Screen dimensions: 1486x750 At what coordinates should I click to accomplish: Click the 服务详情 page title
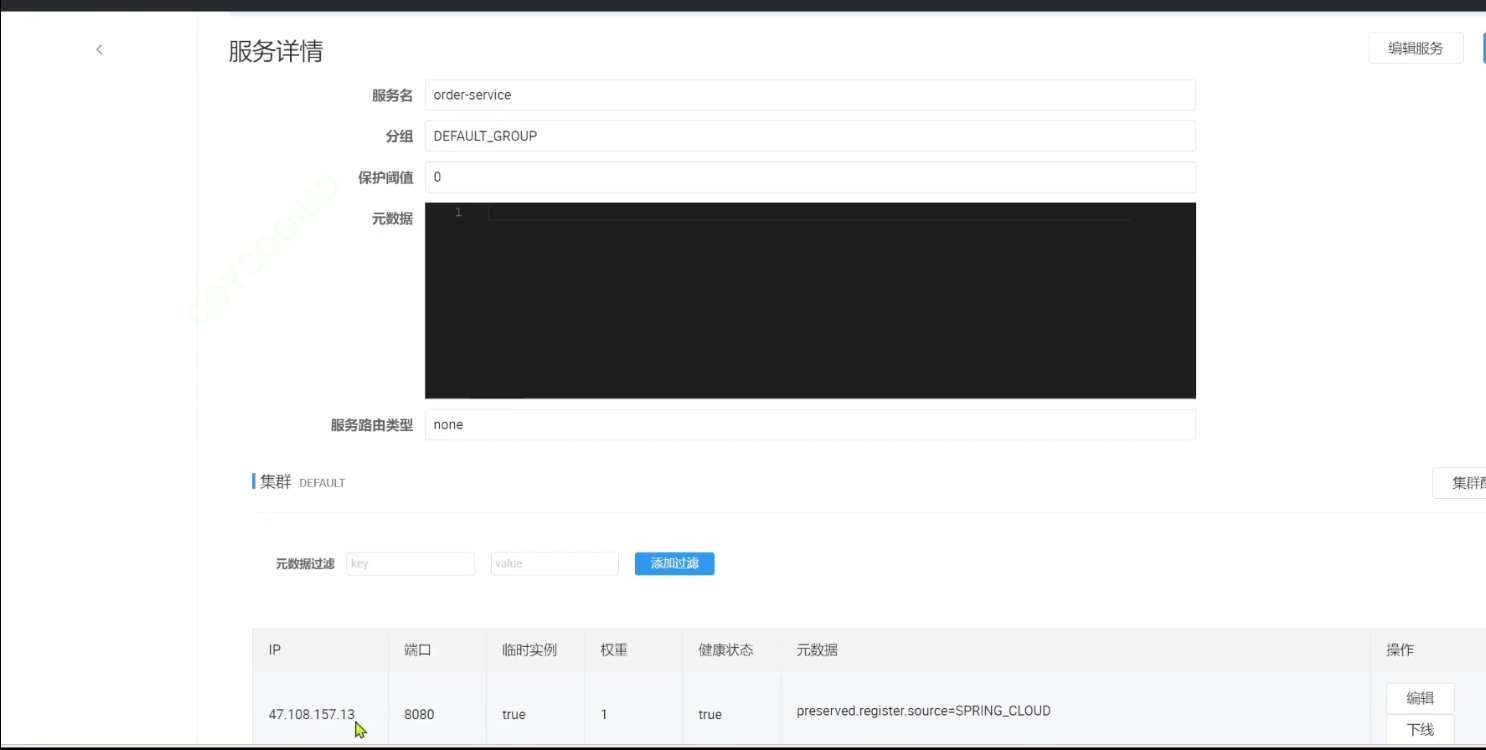click(x=276, y=51)
